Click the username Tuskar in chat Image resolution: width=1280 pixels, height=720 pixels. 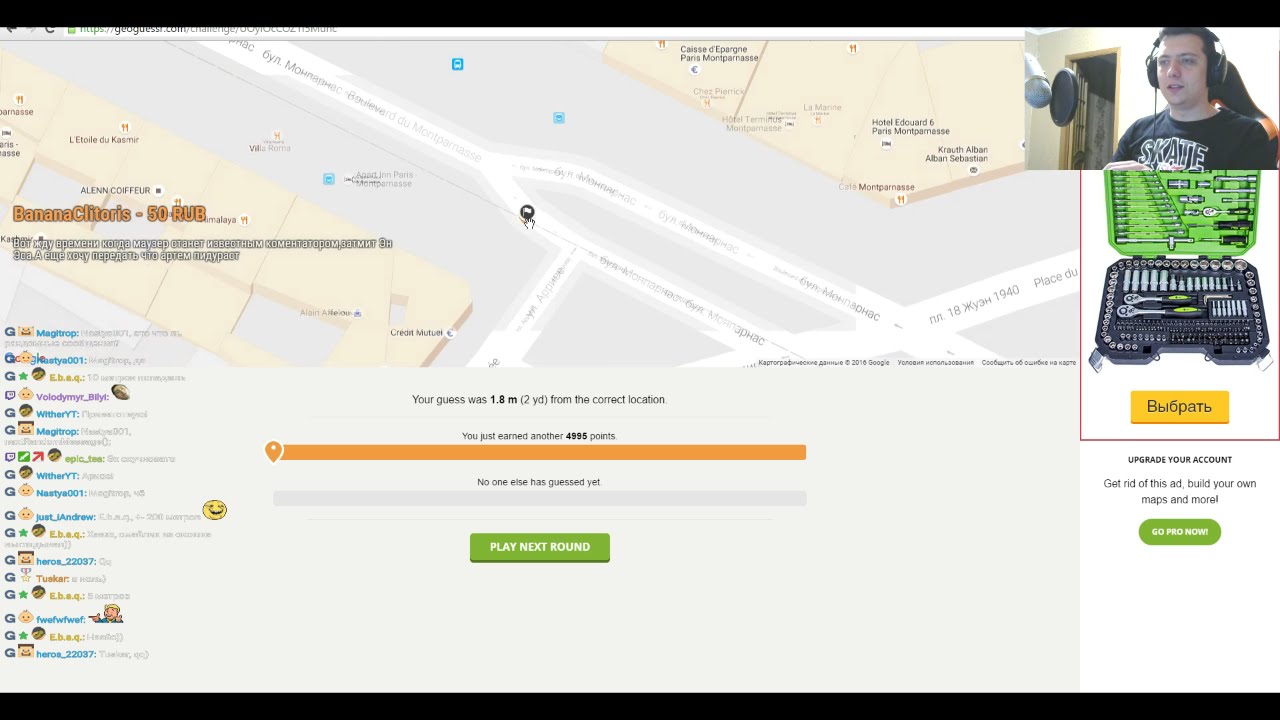tap(52, 579)
